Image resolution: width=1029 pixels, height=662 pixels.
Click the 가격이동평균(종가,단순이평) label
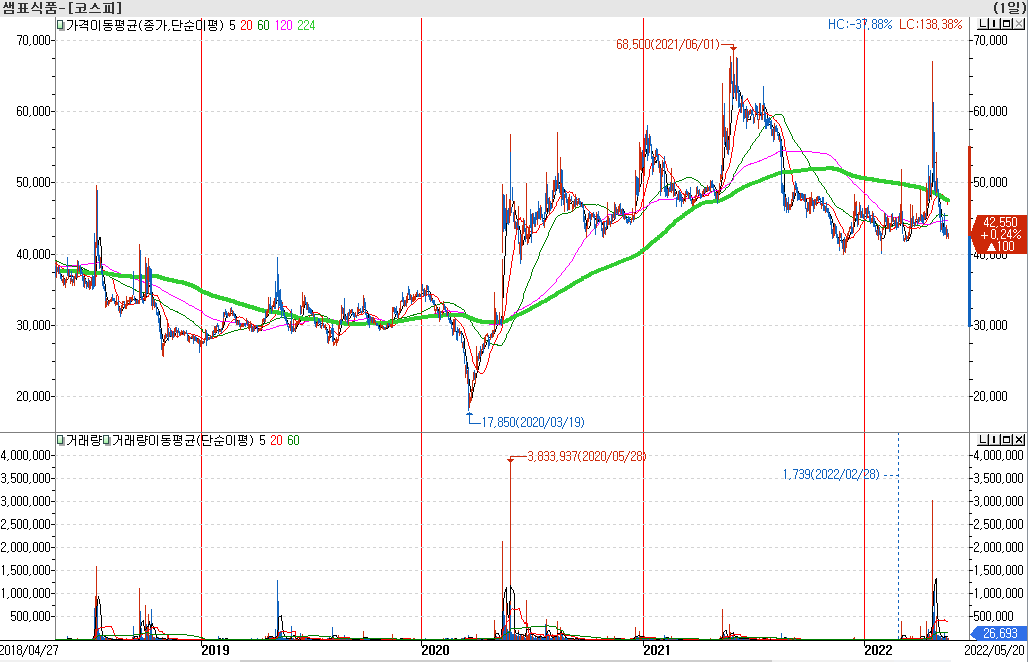tap(144, 26)
